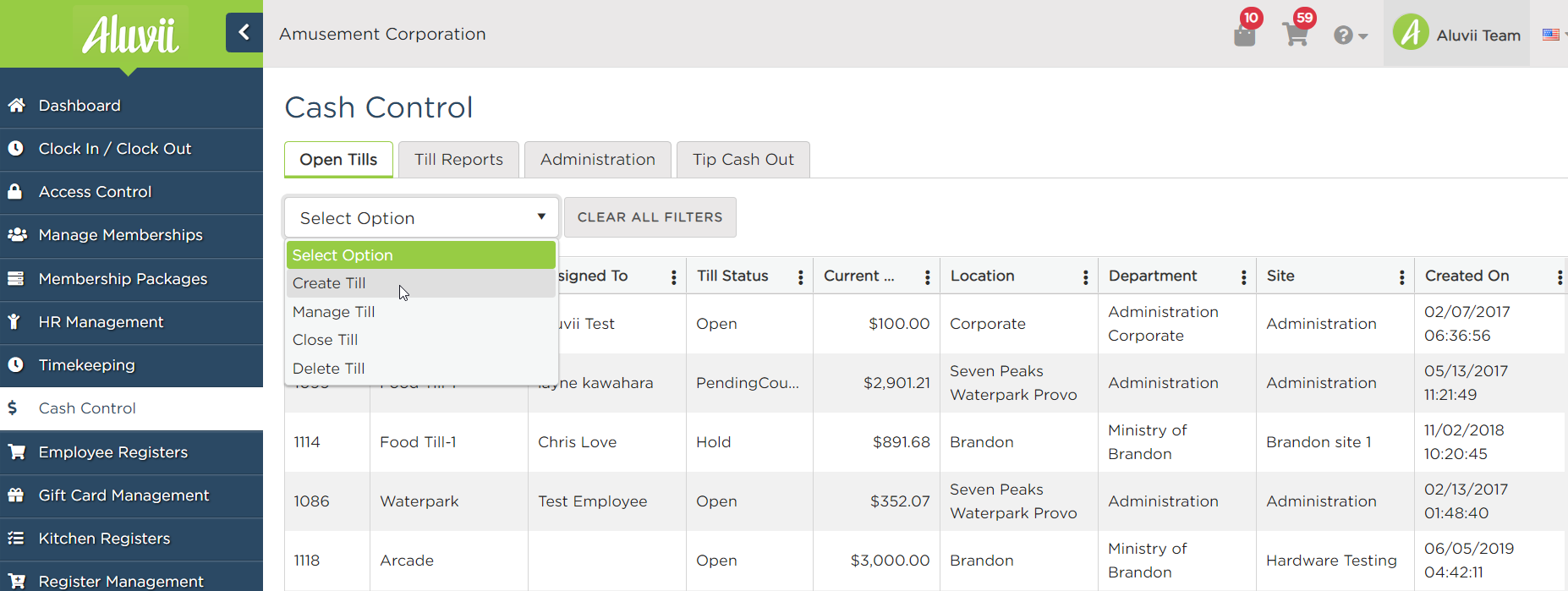Select the till ID 1114 cell
Screen dimensions: 1568x591
tap(327, 442)
